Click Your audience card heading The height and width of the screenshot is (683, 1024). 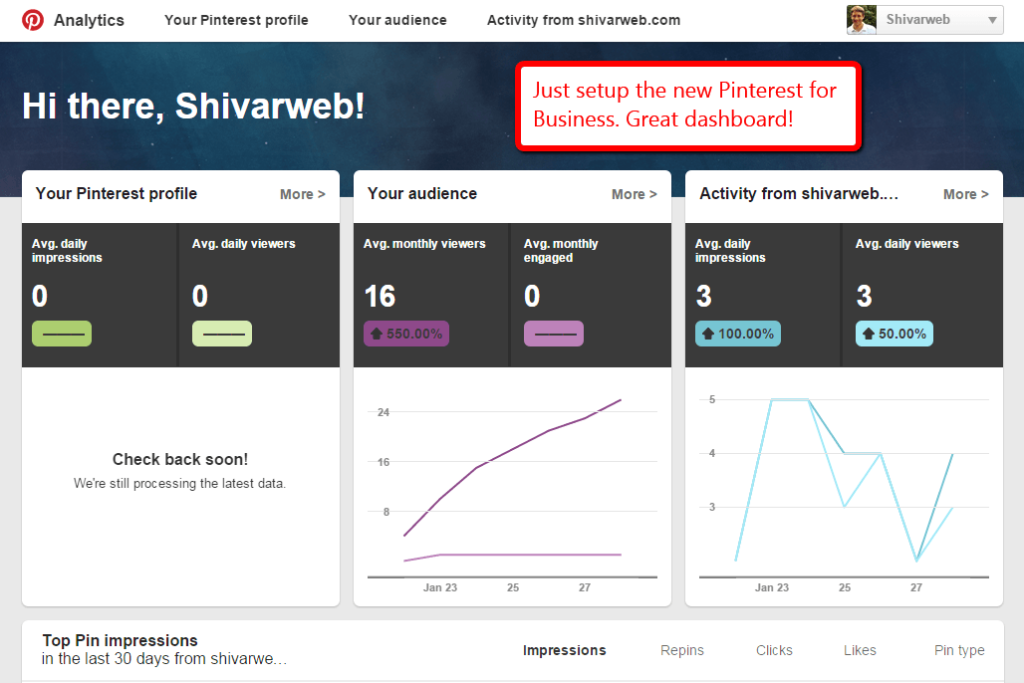click(x=422, y=193)
